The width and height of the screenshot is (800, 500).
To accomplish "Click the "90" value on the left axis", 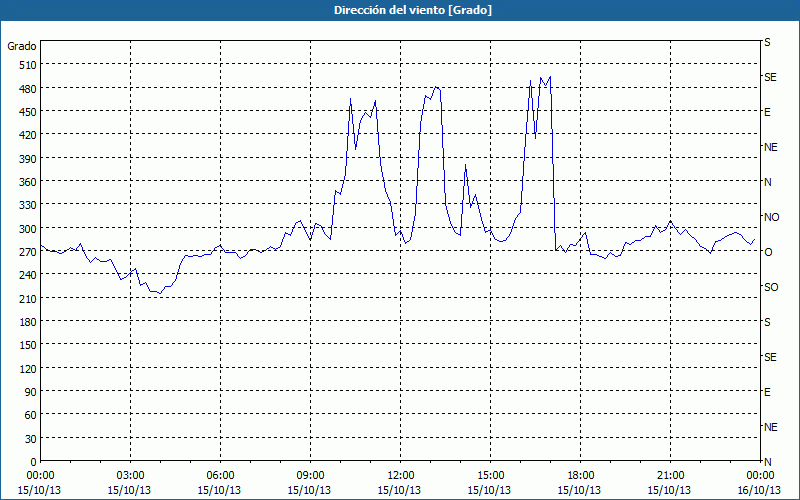I will [x=31, y=392].
